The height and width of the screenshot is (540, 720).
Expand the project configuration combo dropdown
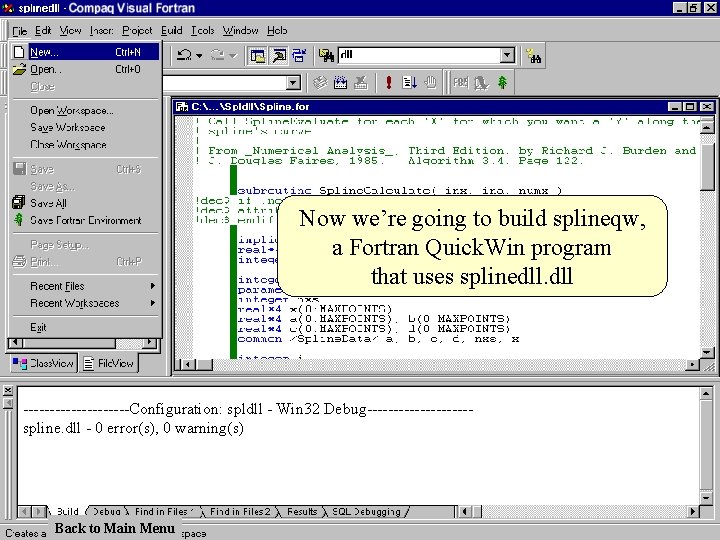coord(292,83)
